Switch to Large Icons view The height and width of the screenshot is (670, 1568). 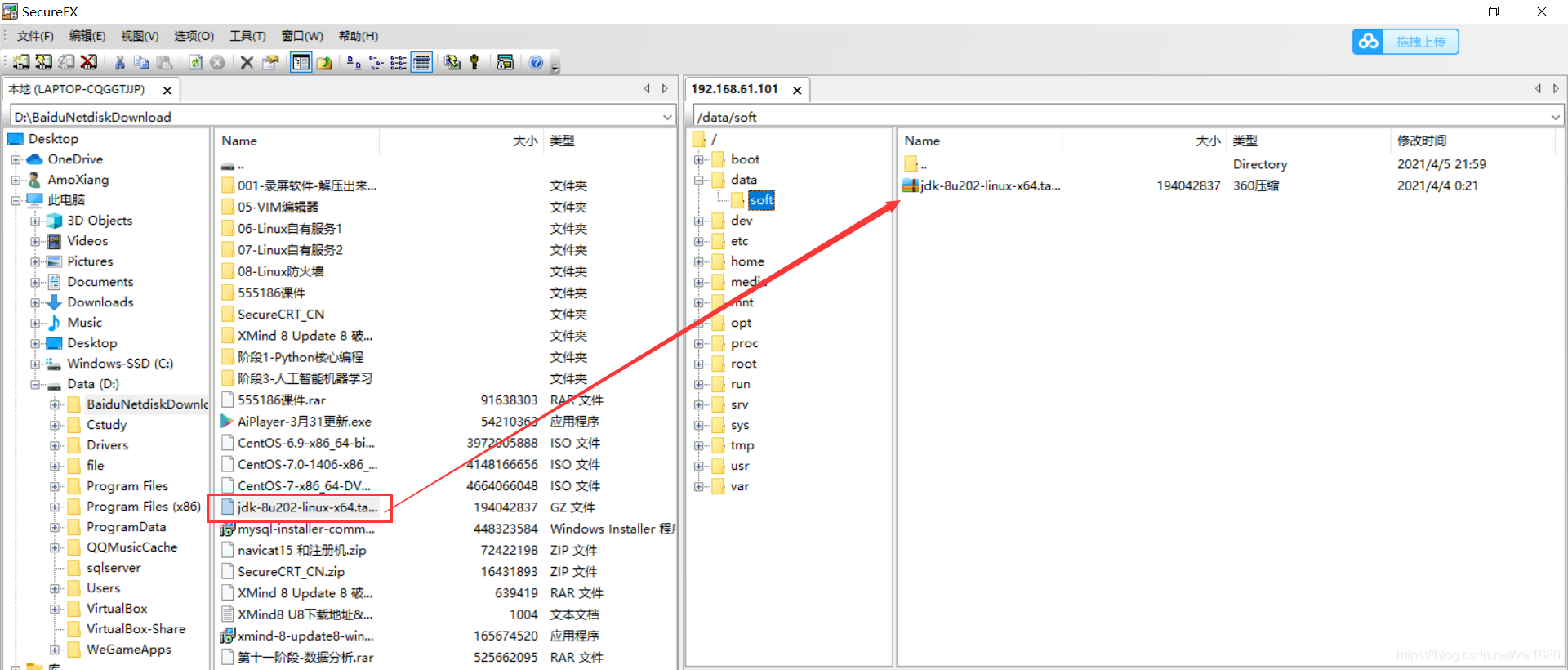coord(354,62)
